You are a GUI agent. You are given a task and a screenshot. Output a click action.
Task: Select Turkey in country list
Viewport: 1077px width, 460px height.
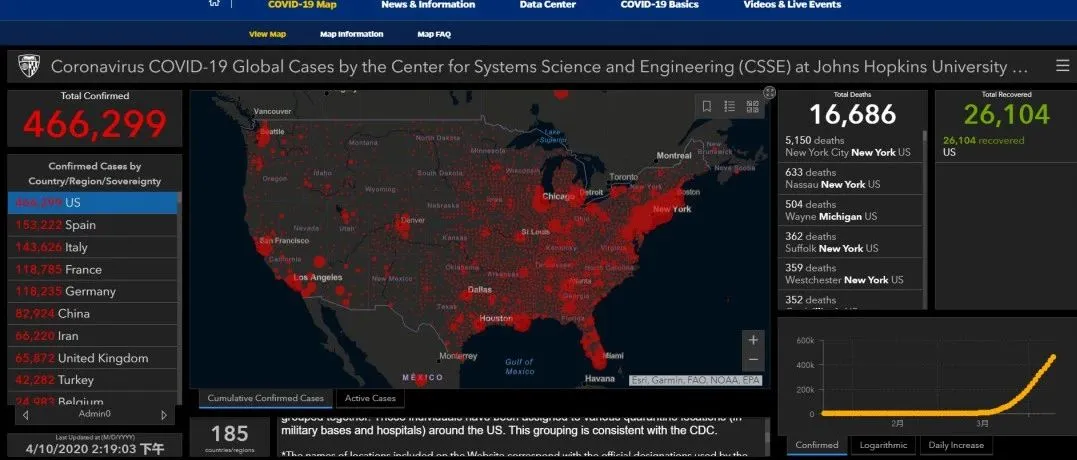point(92,380)
